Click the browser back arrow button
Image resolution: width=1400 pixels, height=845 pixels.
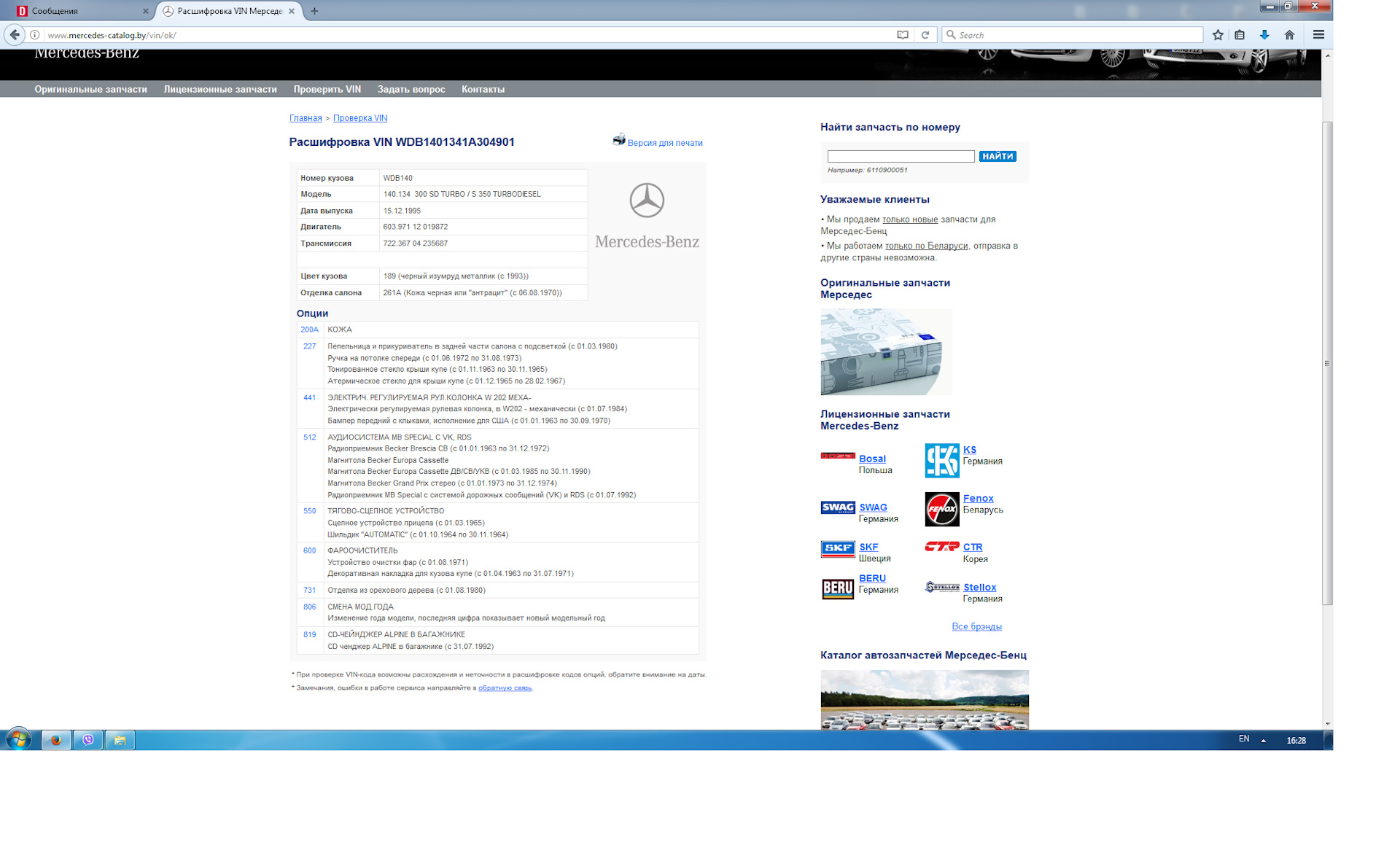point(15,34)
